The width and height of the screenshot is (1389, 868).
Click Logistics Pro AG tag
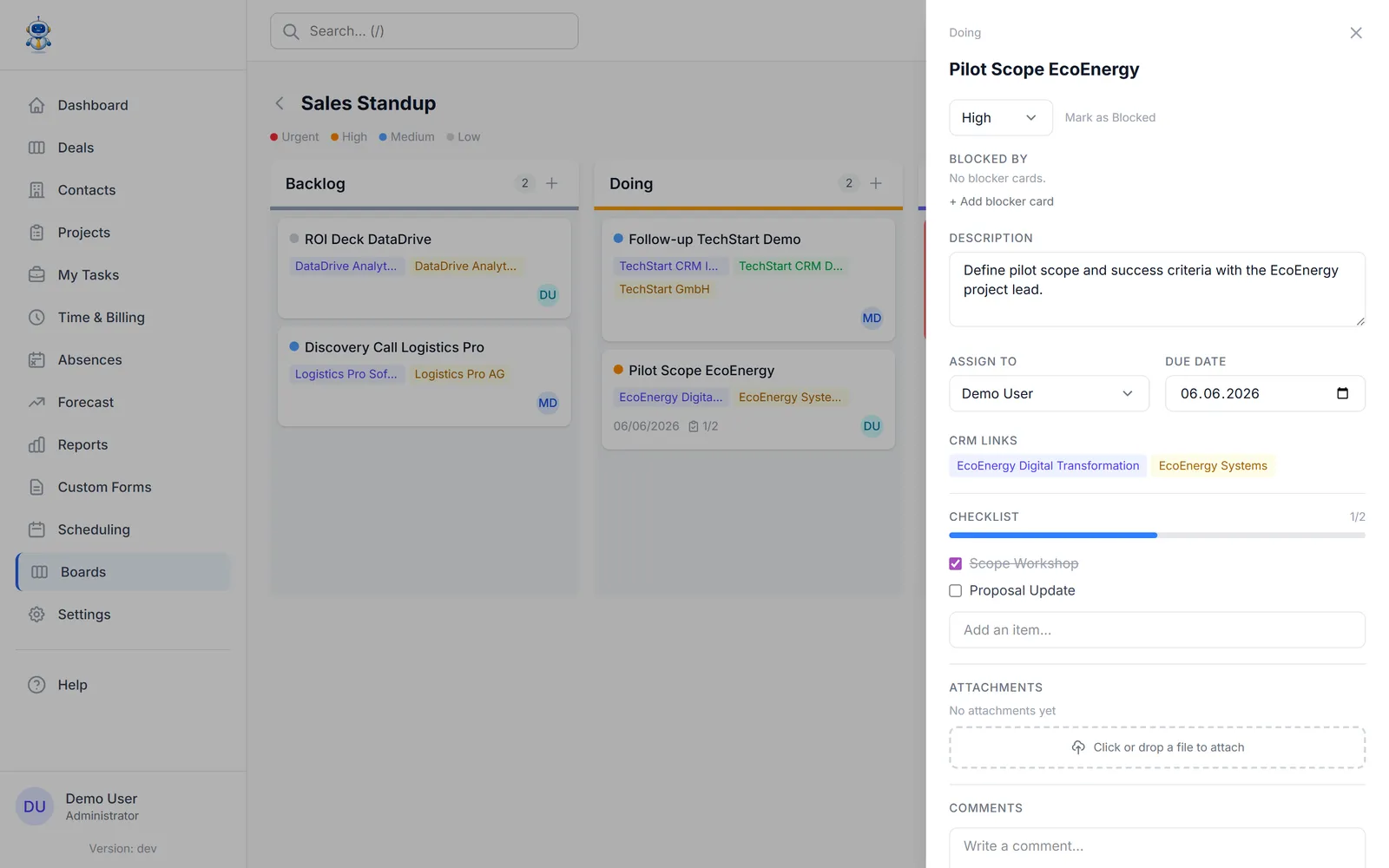coord(459,374)
